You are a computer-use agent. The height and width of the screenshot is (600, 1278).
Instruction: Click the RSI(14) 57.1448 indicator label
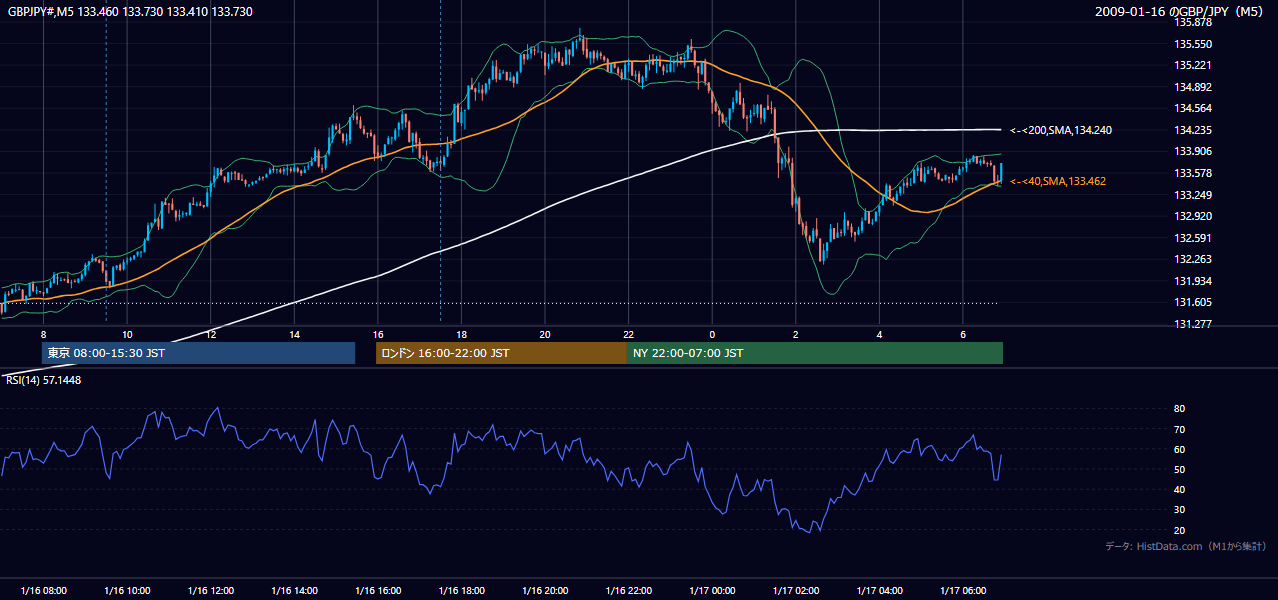point(44,380)
